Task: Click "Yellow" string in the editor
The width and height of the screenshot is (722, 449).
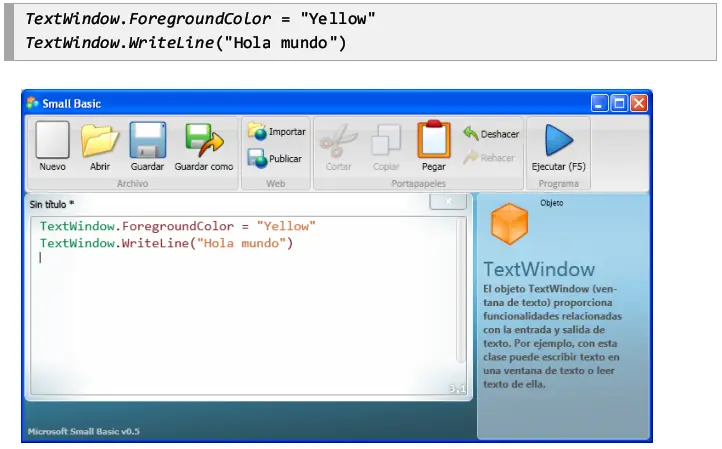Action: pyautogui.click(x=286, y=226)
